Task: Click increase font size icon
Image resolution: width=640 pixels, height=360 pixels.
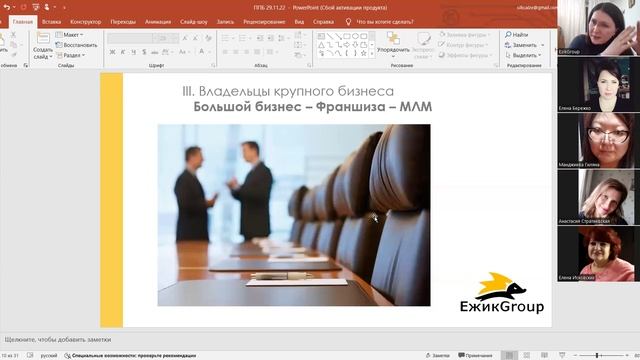Action: click(x=184, y=38)
